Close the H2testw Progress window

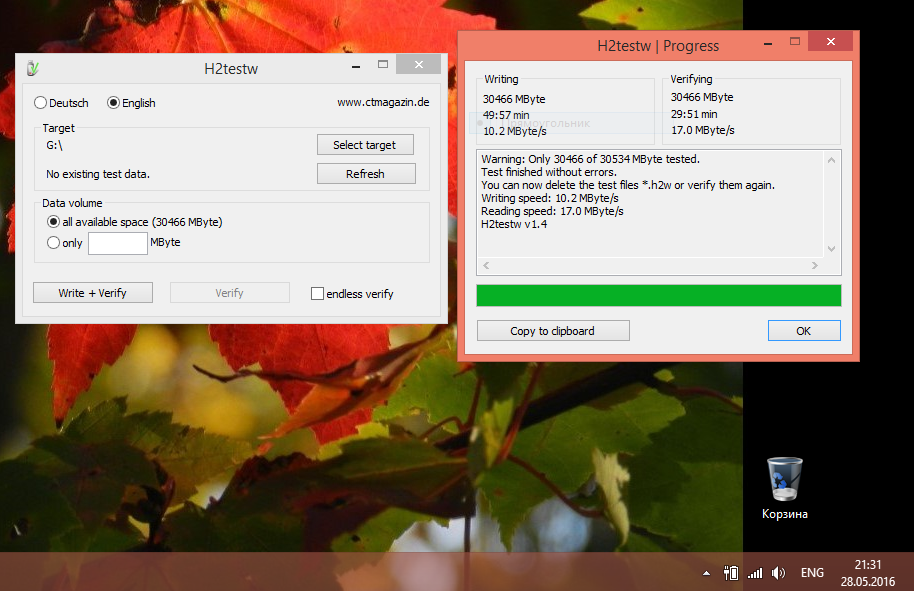click(831, 42)
